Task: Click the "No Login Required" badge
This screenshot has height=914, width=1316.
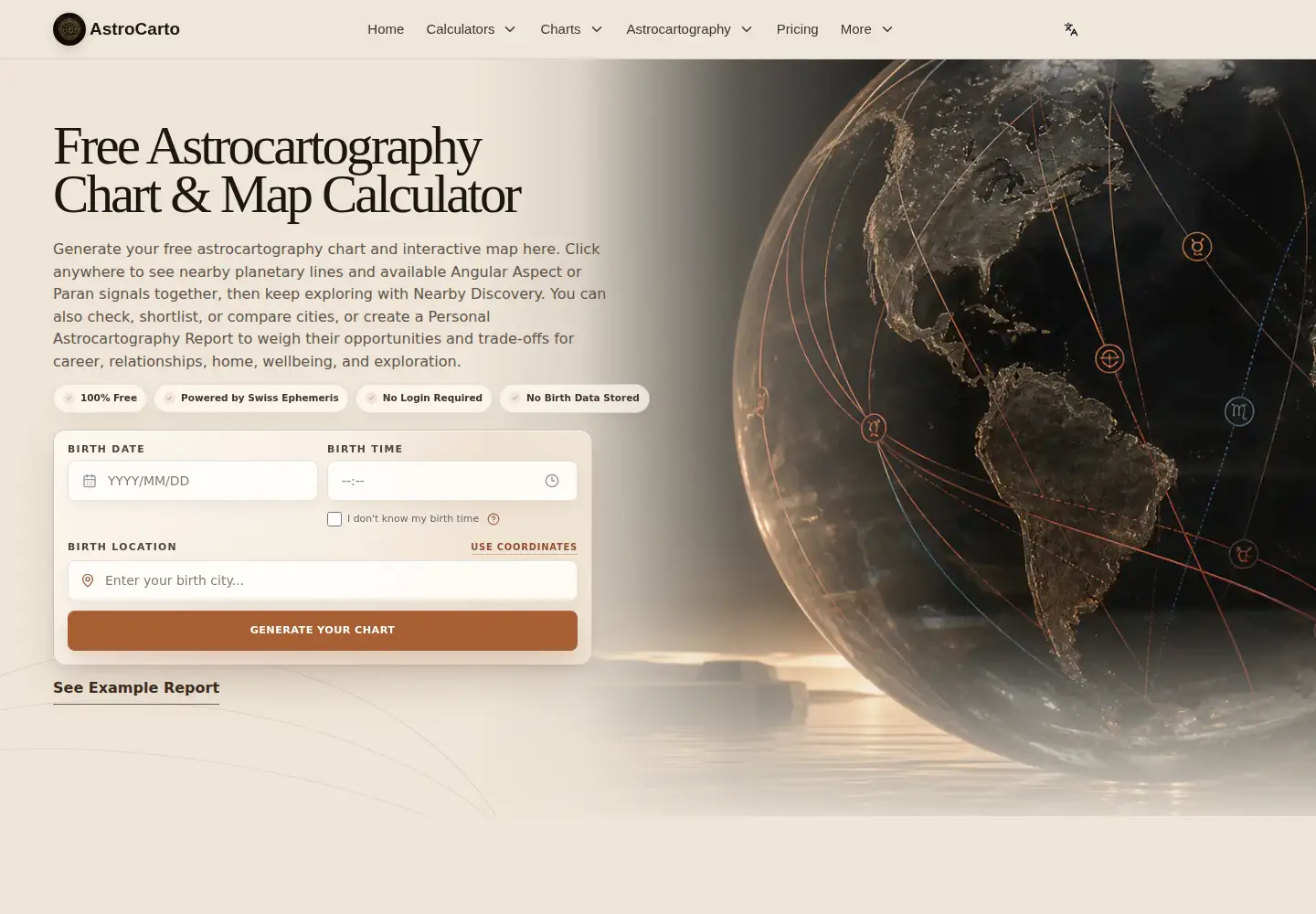Action: [x=424, y=399]
